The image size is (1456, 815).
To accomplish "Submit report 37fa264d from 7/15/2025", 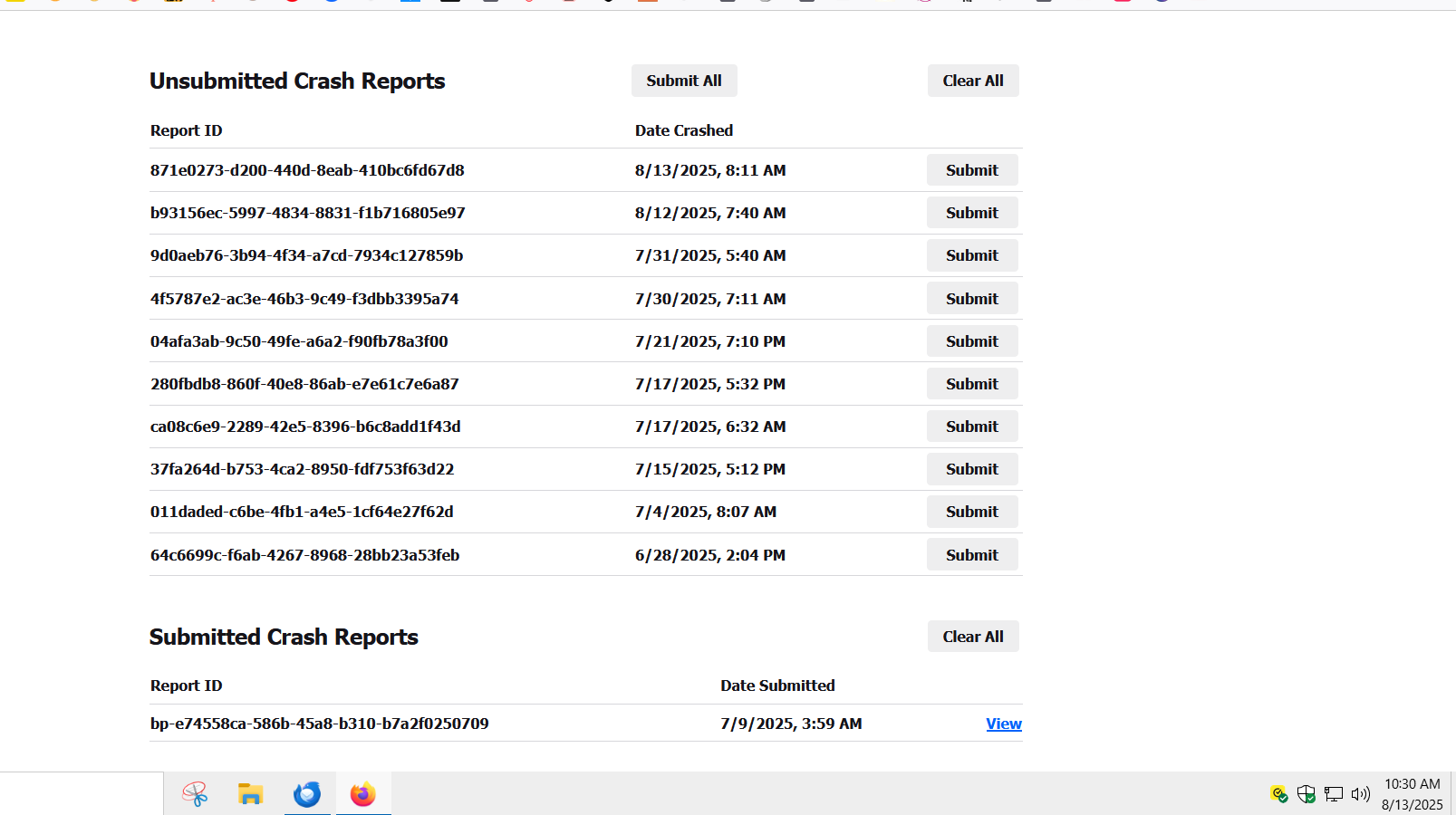I will pyautogui.click(x=971, y=469).
